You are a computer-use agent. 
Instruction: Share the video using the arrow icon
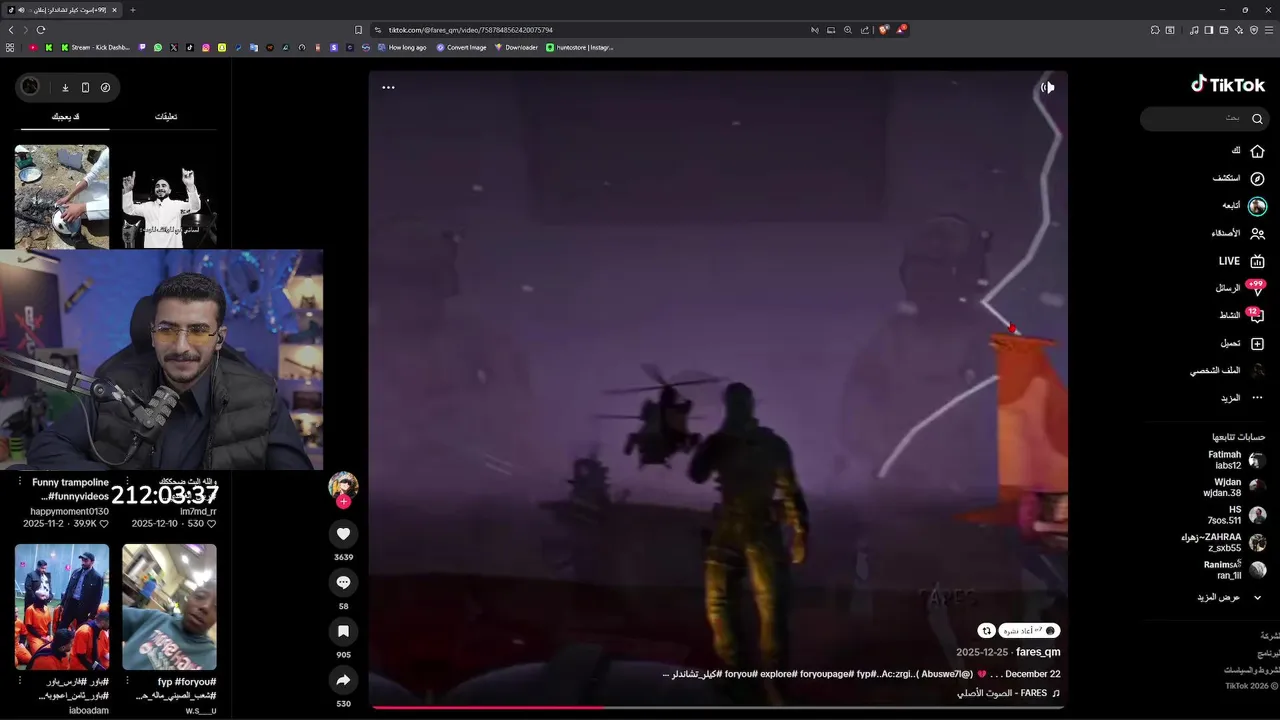[343, 680]
